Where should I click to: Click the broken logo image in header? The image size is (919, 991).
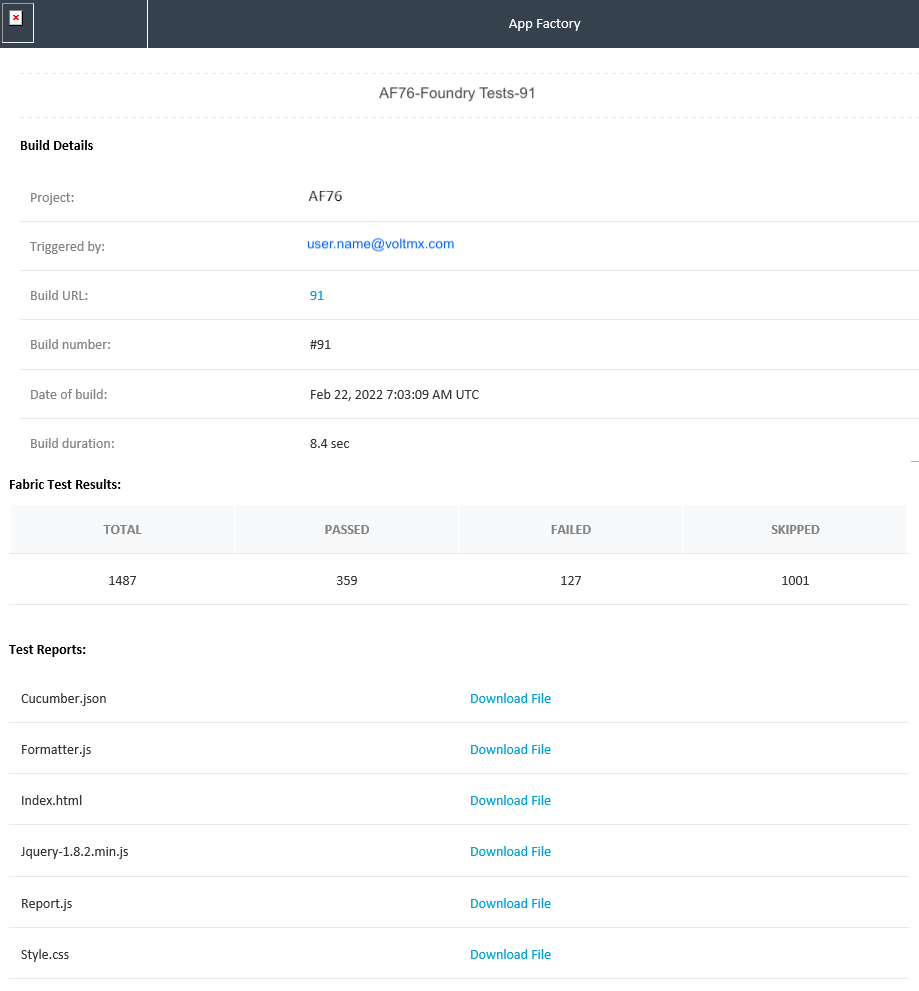(17, 20)
